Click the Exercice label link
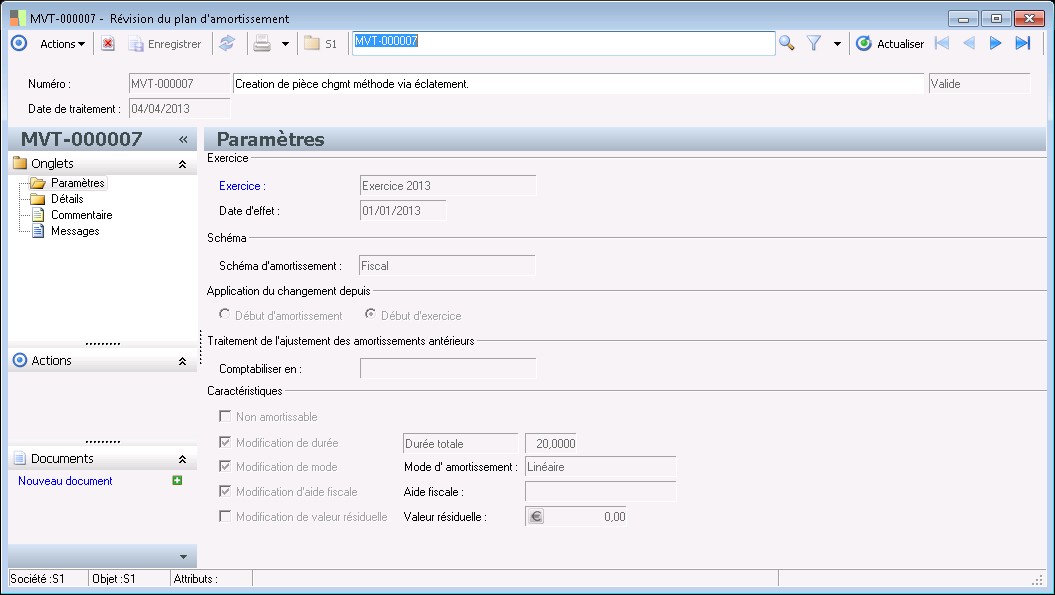Image resolution: width=1055 pixels, height=595 pixels. pyautogui.click(x=242, y=186)
